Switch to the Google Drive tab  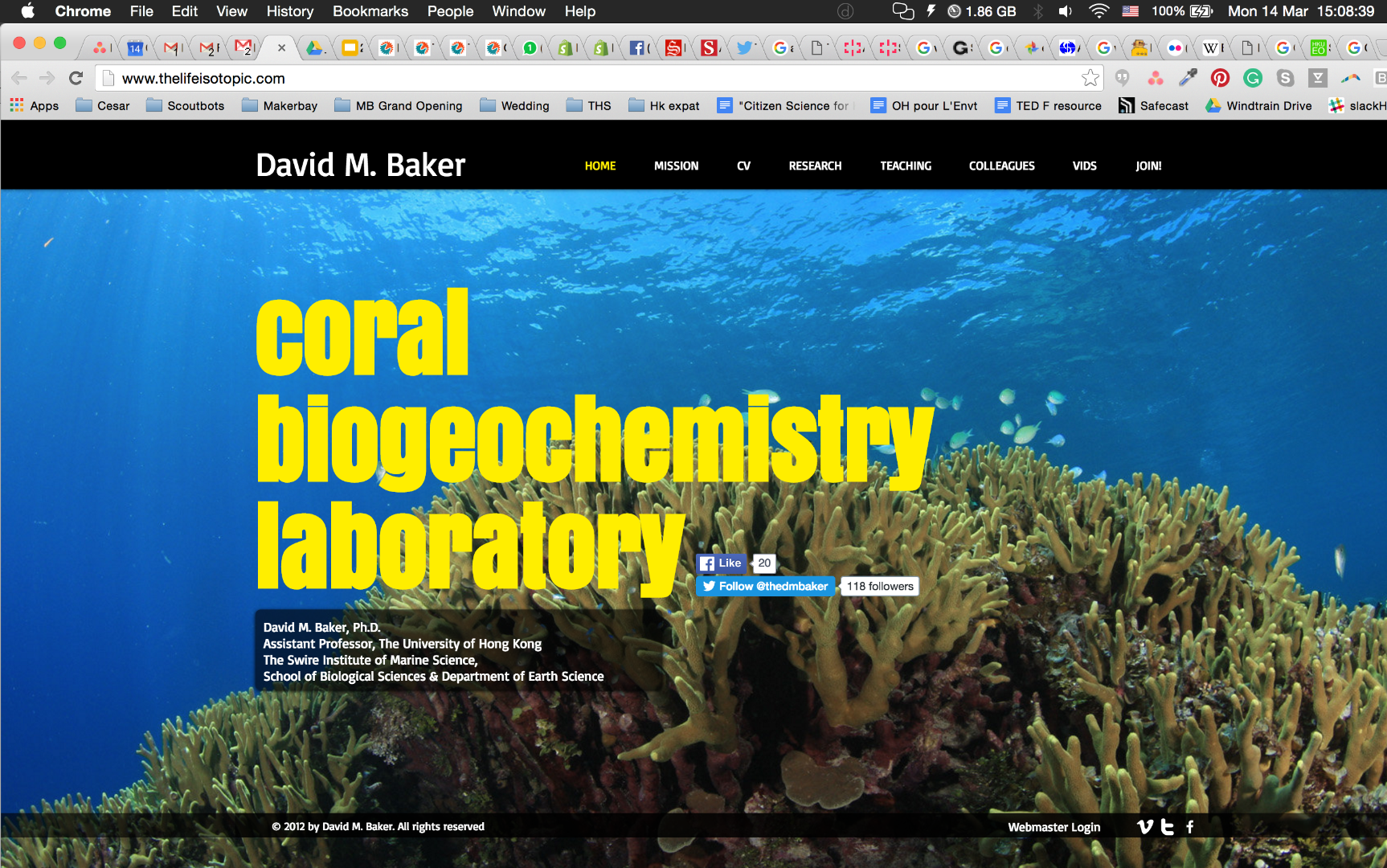[314, 48]
